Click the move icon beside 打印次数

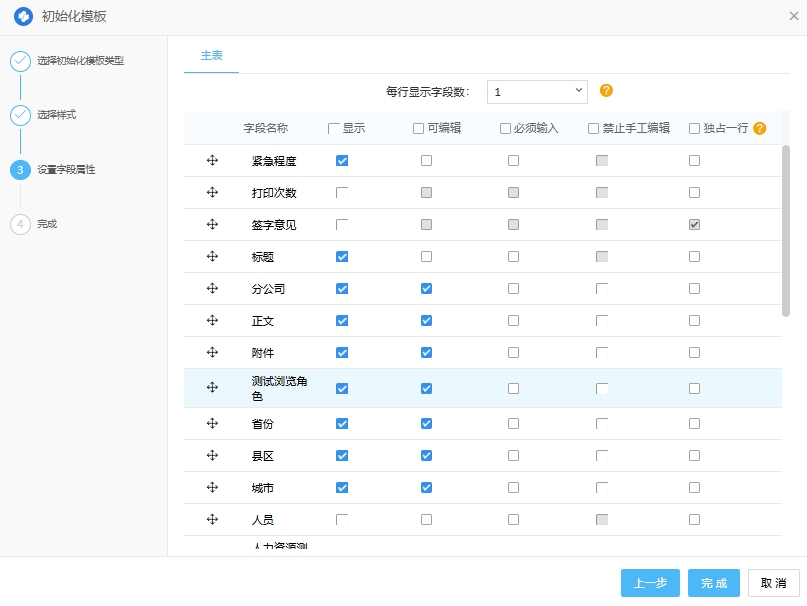pos(212,192)
